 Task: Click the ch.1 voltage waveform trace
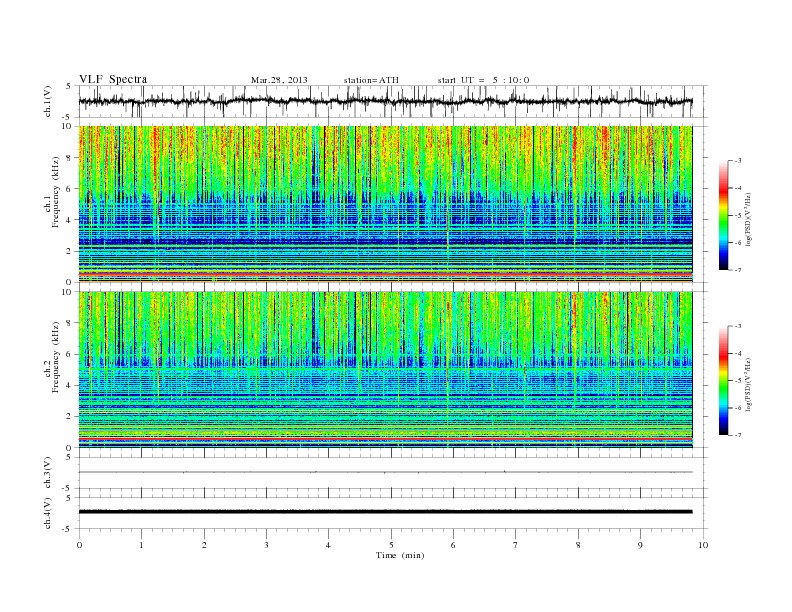tap(385, 101)
